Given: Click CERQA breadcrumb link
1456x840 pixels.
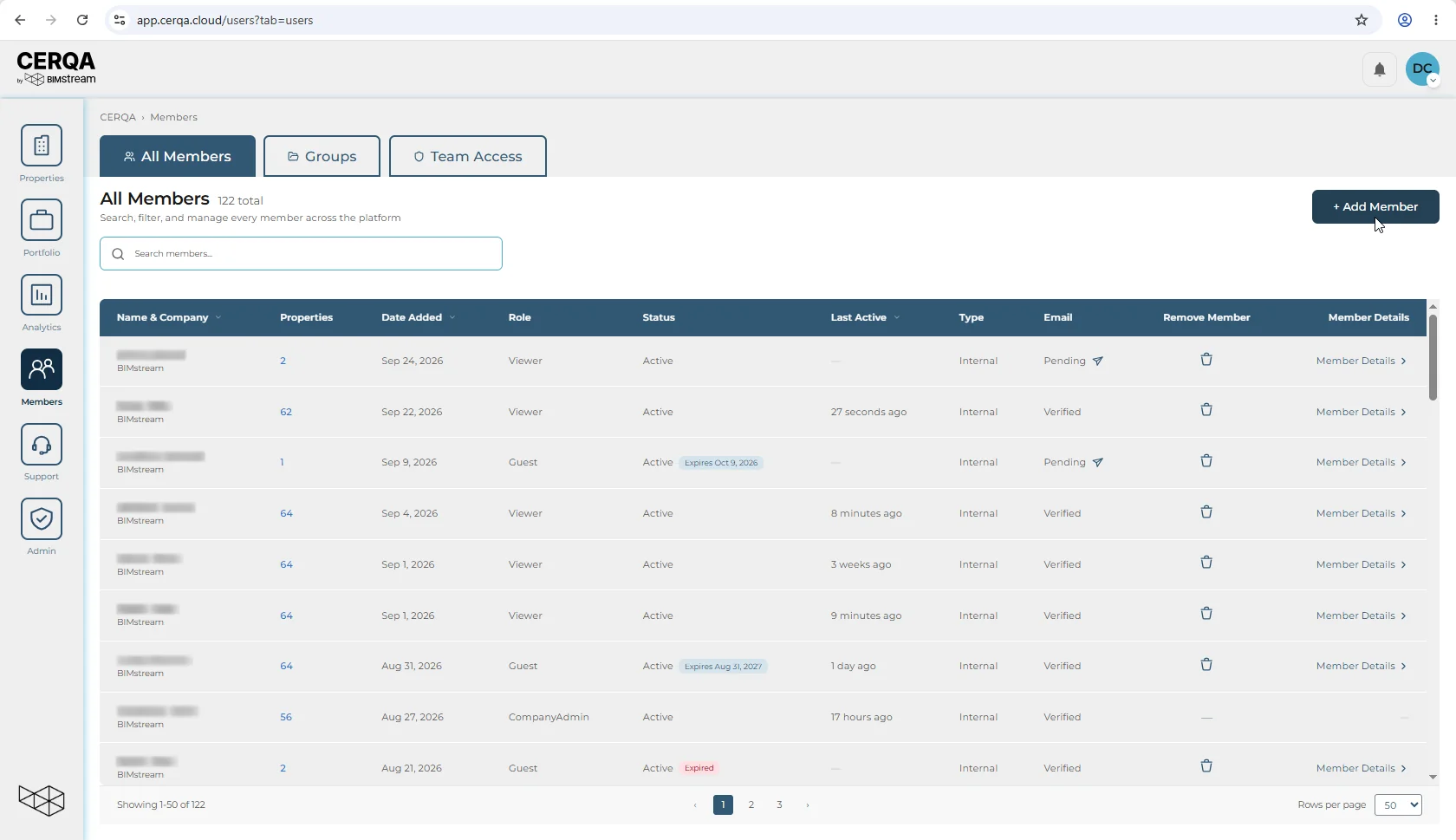Looking at the screenshot, I should tap(118, 117).
